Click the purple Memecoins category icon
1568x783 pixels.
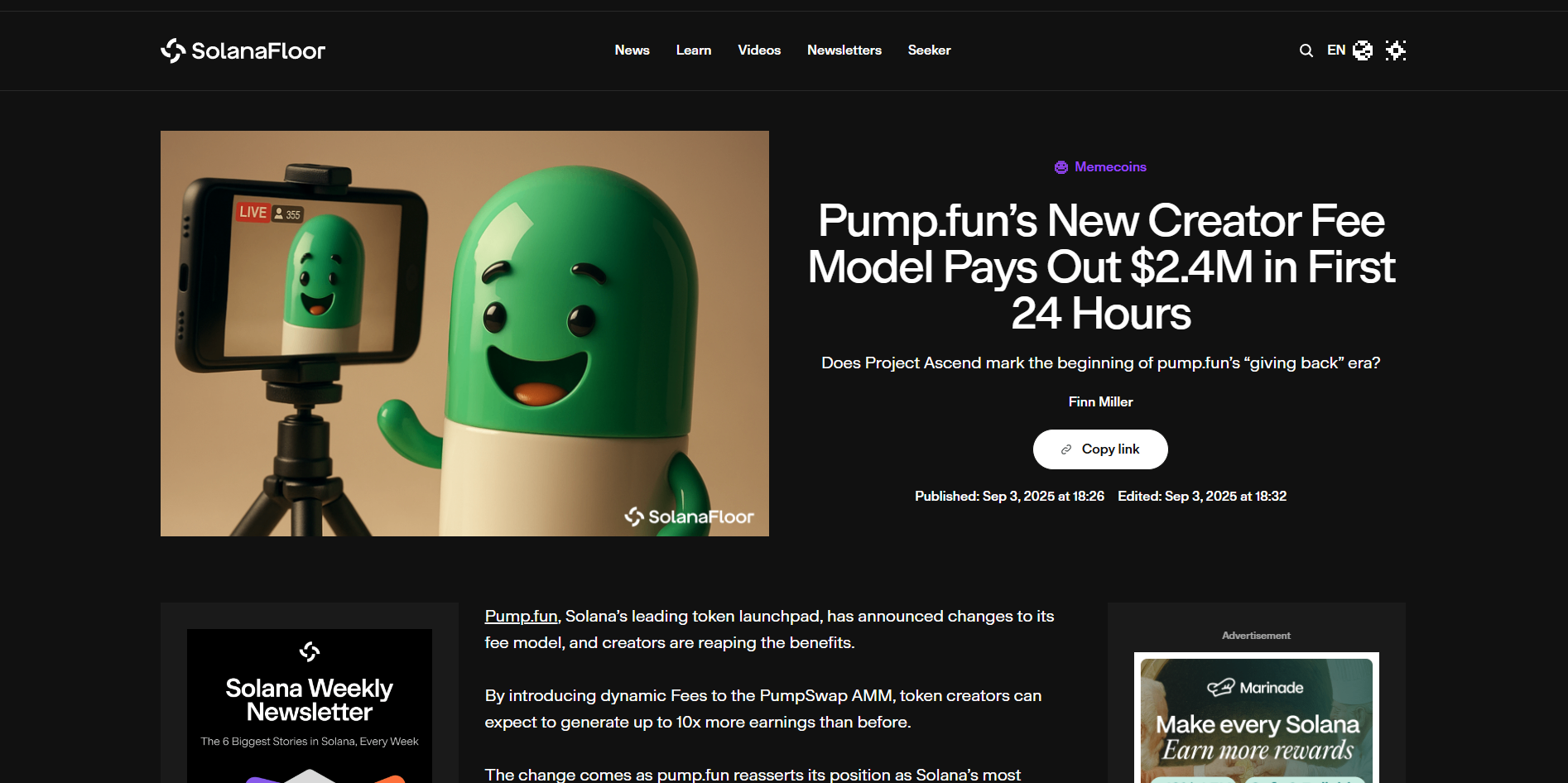tap(1061, 167)
